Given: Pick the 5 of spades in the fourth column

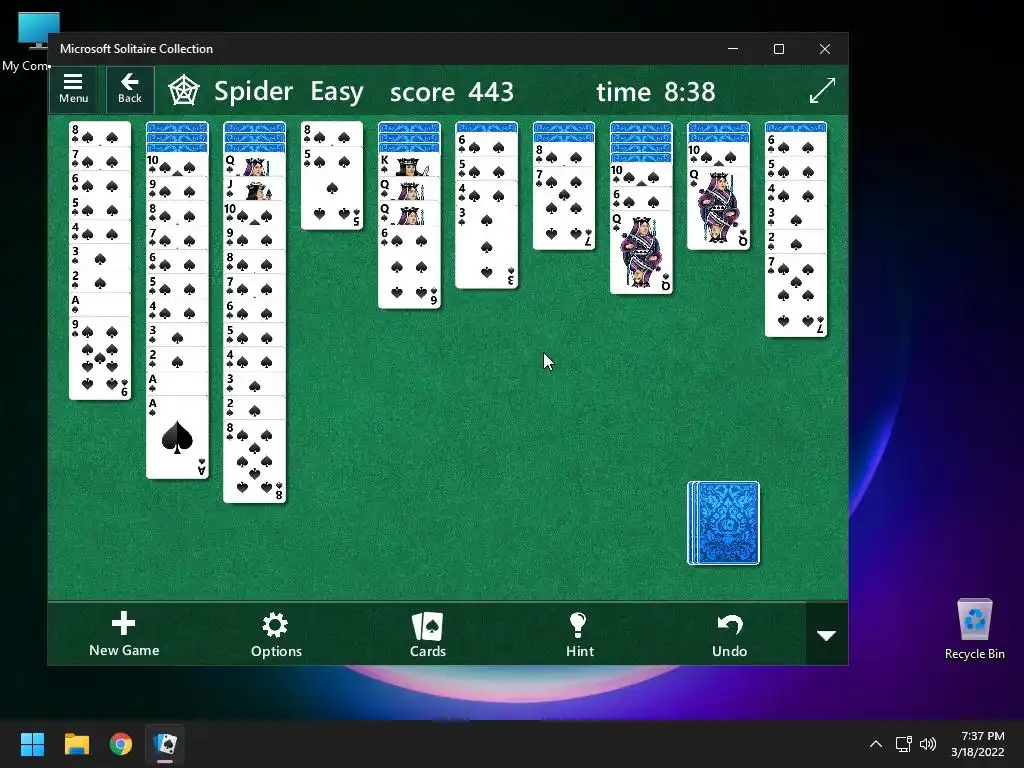Looking at the screenshot, I should click(332, 189).
